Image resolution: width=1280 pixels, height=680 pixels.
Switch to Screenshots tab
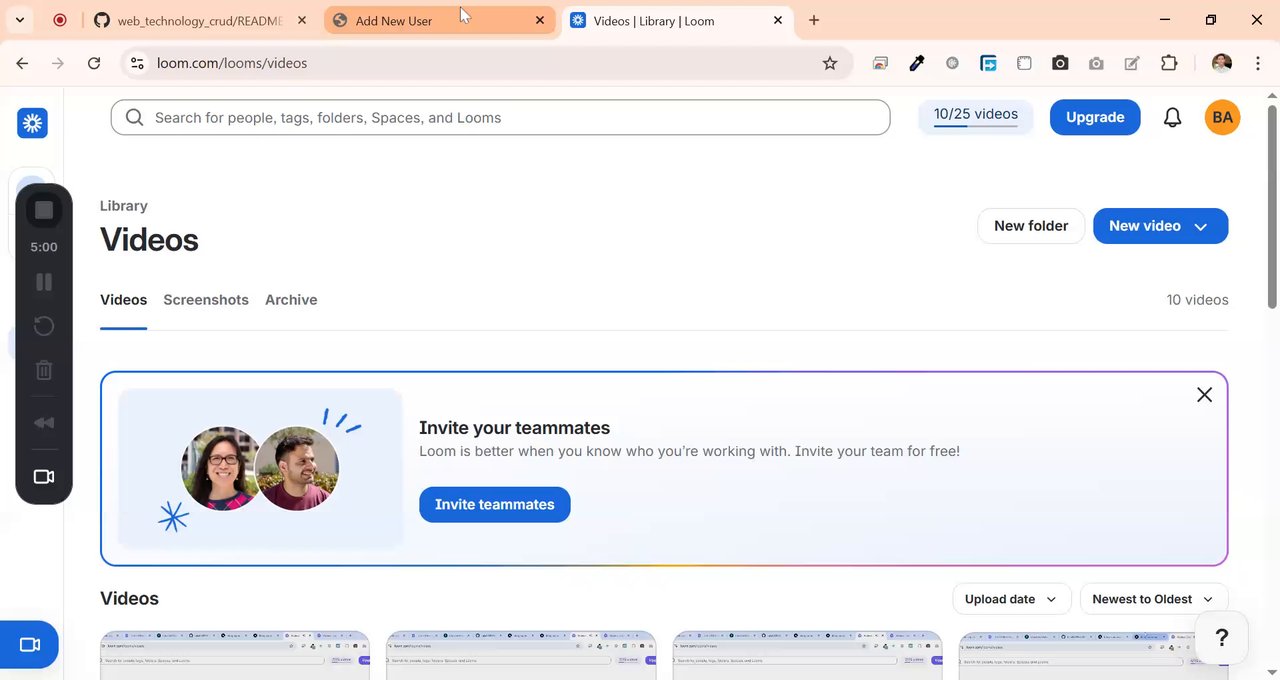[206, 300]
